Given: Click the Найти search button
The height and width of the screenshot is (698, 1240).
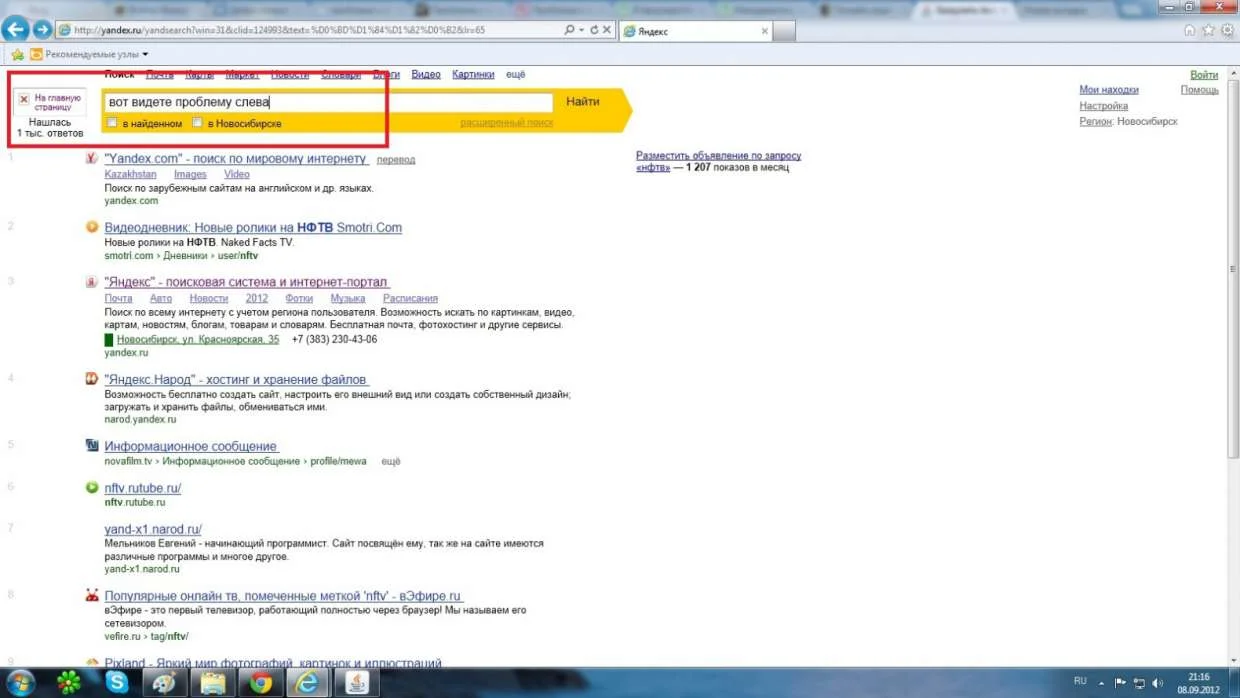Looking at the screenshot, I should (583, 102).
